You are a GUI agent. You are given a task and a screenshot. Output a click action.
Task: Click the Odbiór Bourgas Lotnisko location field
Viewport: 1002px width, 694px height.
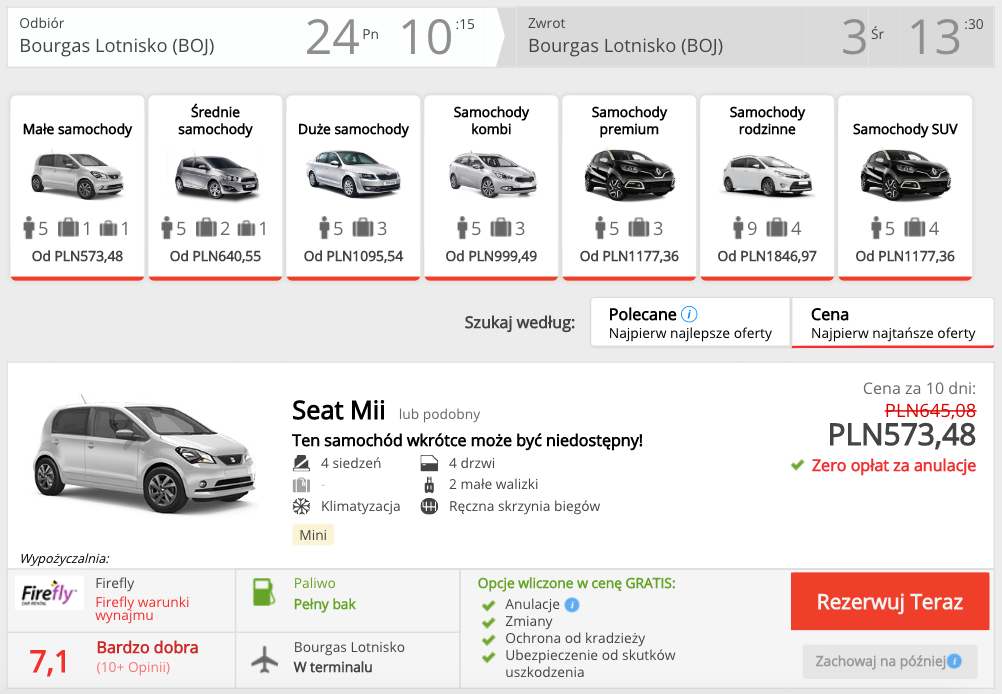click(153, 37)
